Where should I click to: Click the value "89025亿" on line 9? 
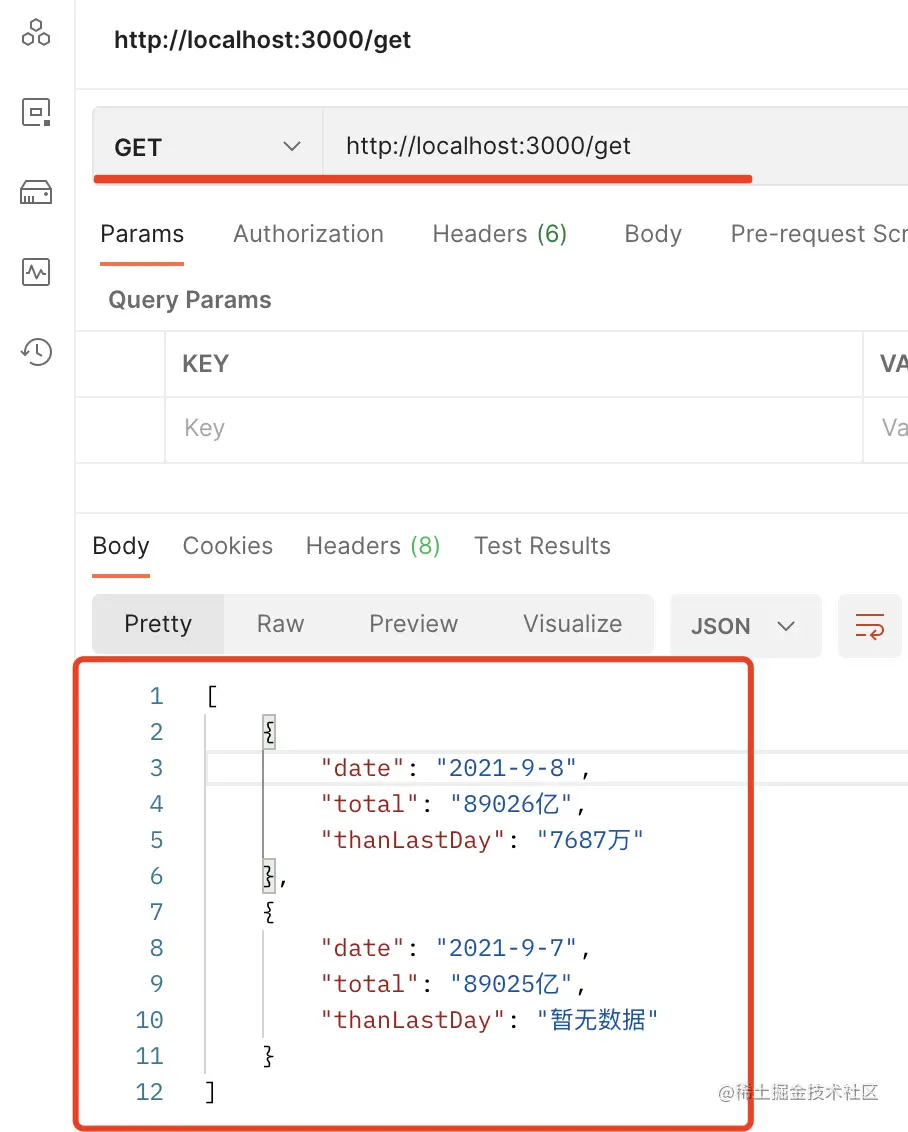(x=511, y=984)
